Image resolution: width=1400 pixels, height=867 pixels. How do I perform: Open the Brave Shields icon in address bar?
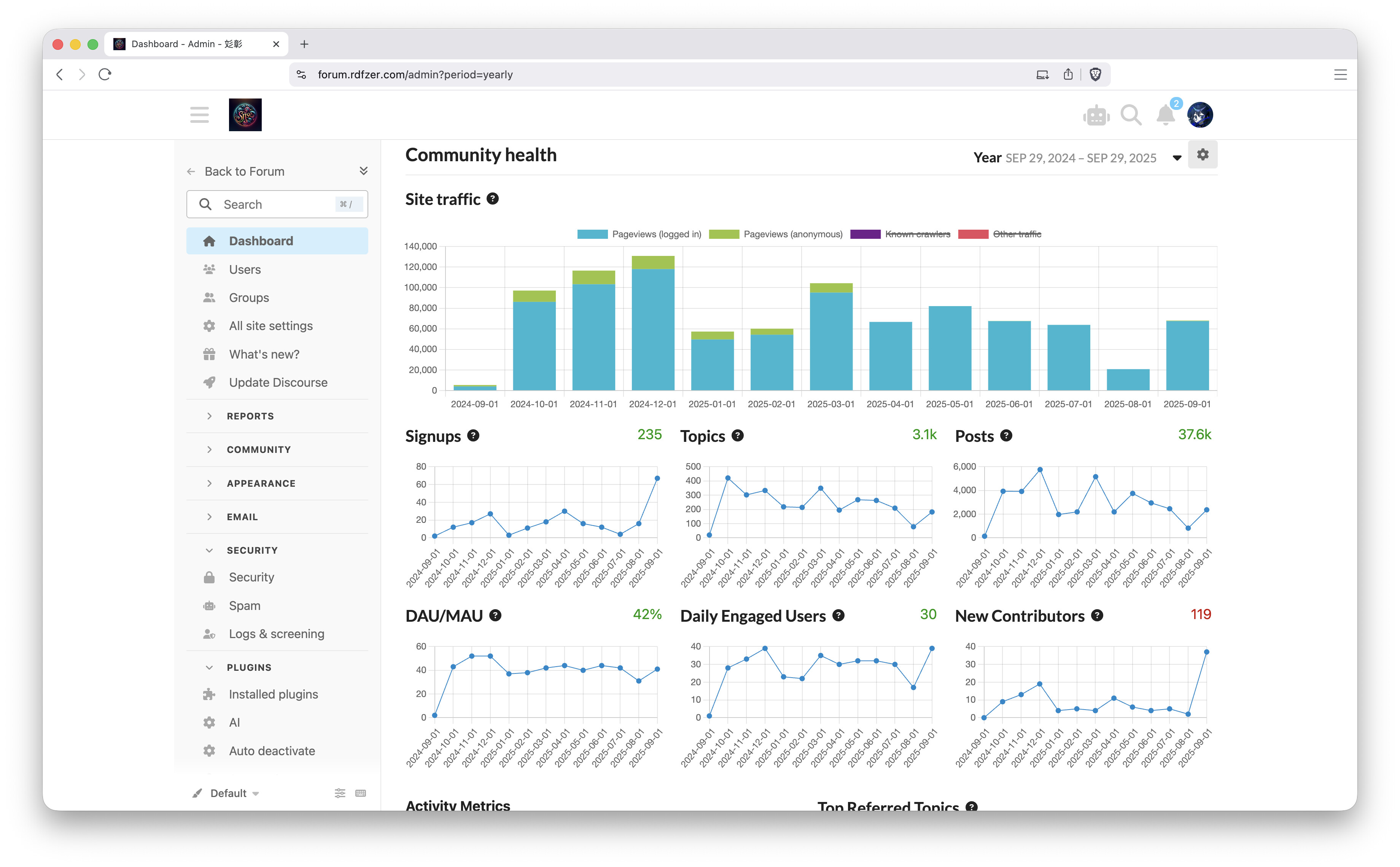coord(1095,75)
